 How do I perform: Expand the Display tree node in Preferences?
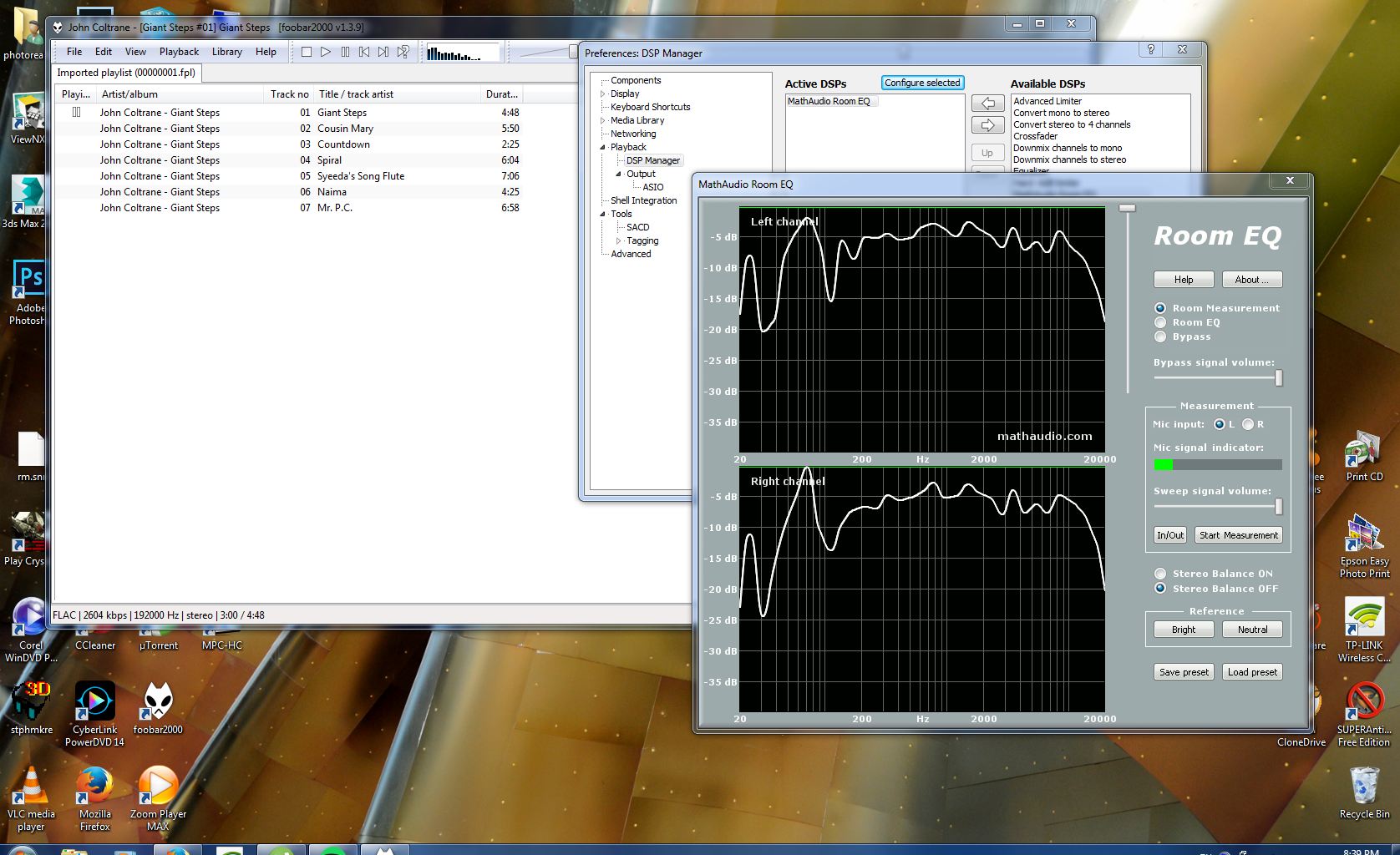[603, 94]
